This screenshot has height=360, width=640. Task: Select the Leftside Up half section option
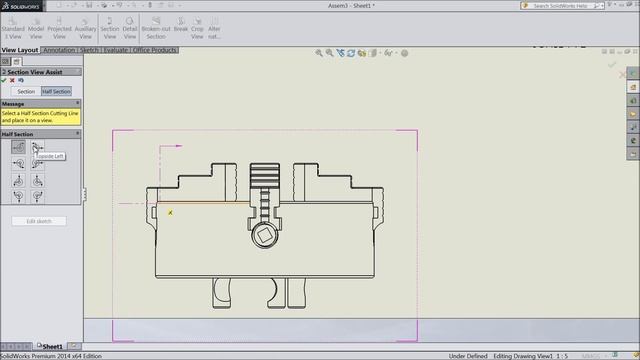pyautogui.click(x=18, y=196)
